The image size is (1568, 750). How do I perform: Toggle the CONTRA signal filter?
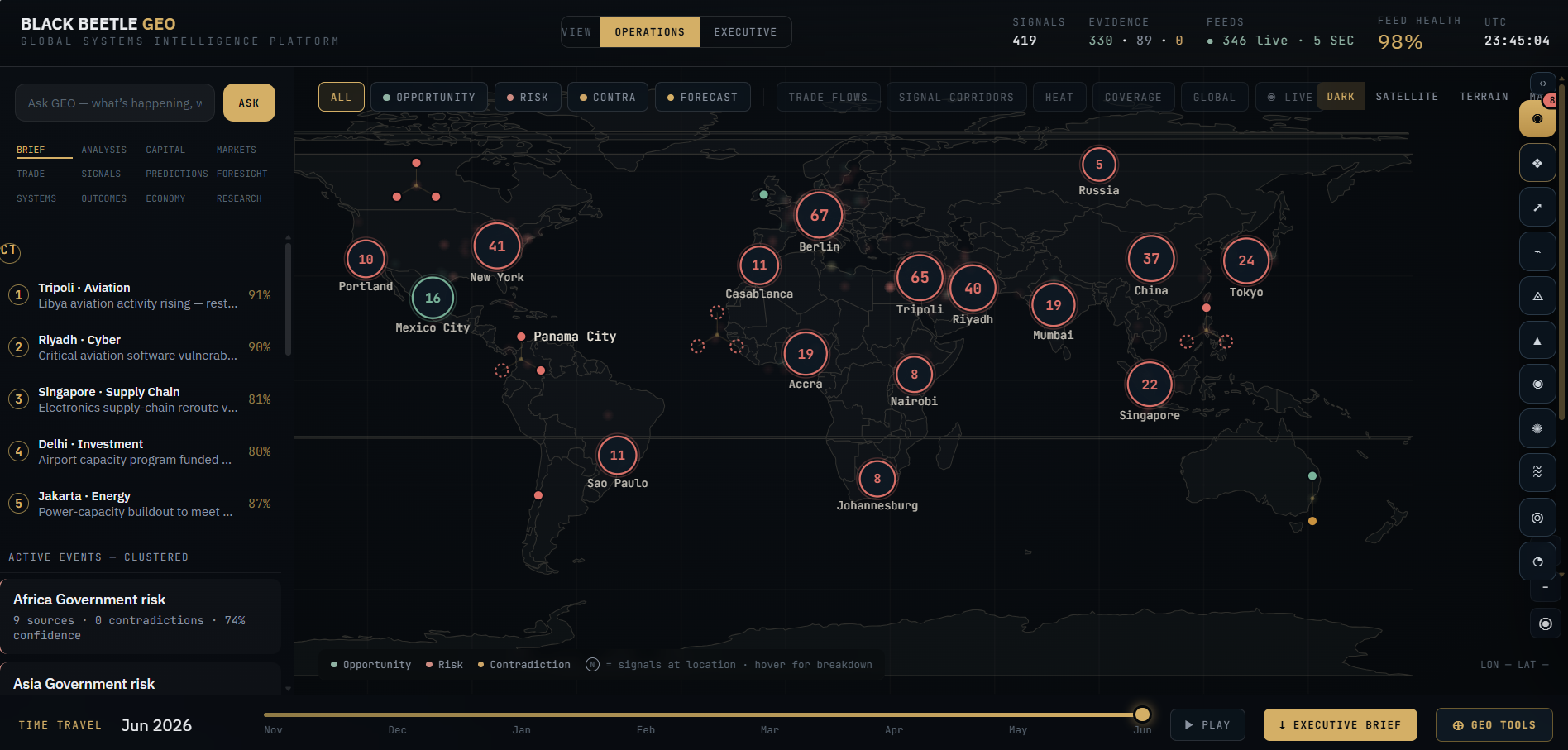[608, 97]
